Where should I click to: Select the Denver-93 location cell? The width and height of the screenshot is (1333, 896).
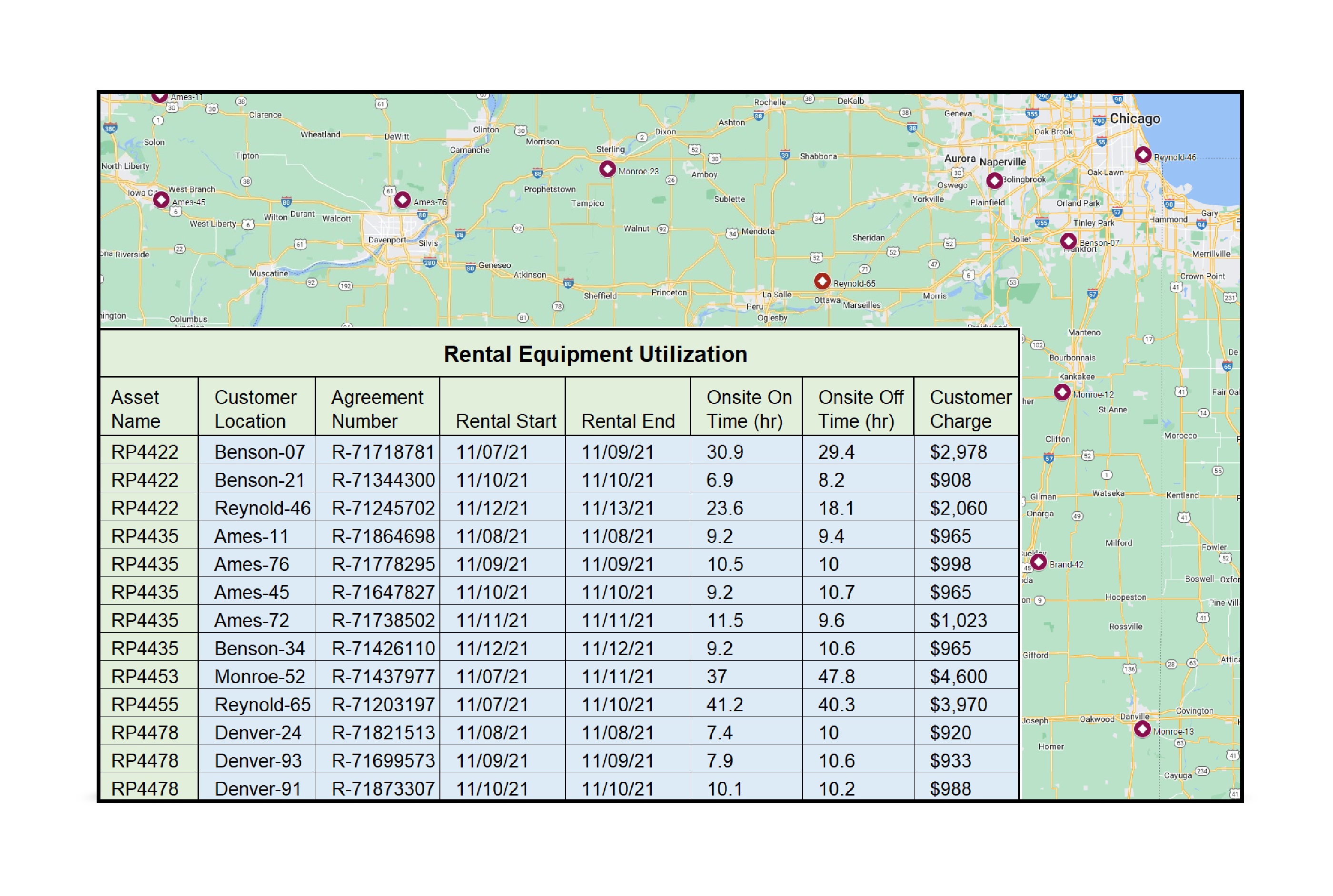(x=258, y=760)
